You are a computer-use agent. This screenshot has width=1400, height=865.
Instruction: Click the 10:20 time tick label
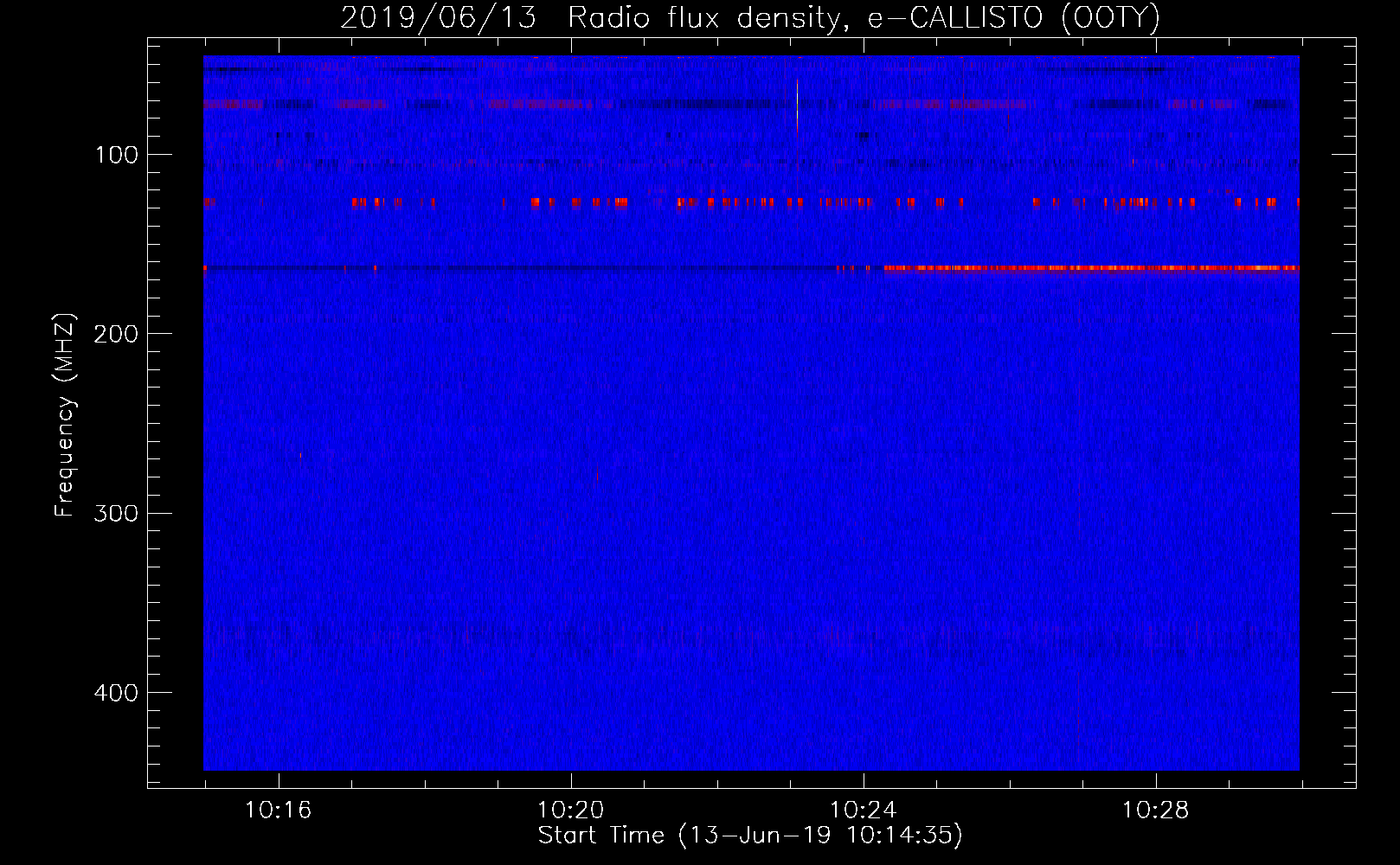coord(570,811)
